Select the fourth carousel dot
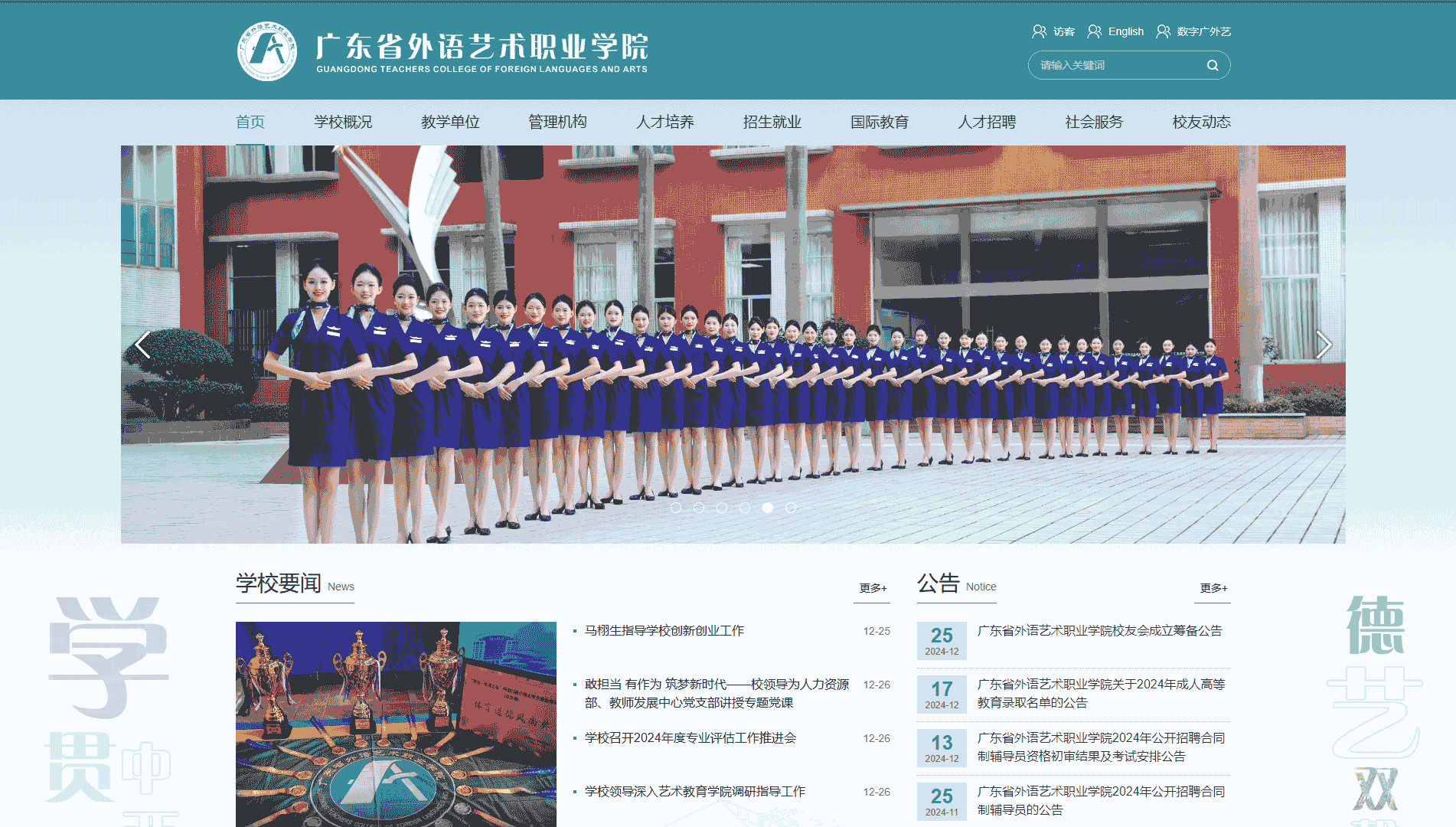Screen dimensions: 1456x827 [x=745, y=508]
